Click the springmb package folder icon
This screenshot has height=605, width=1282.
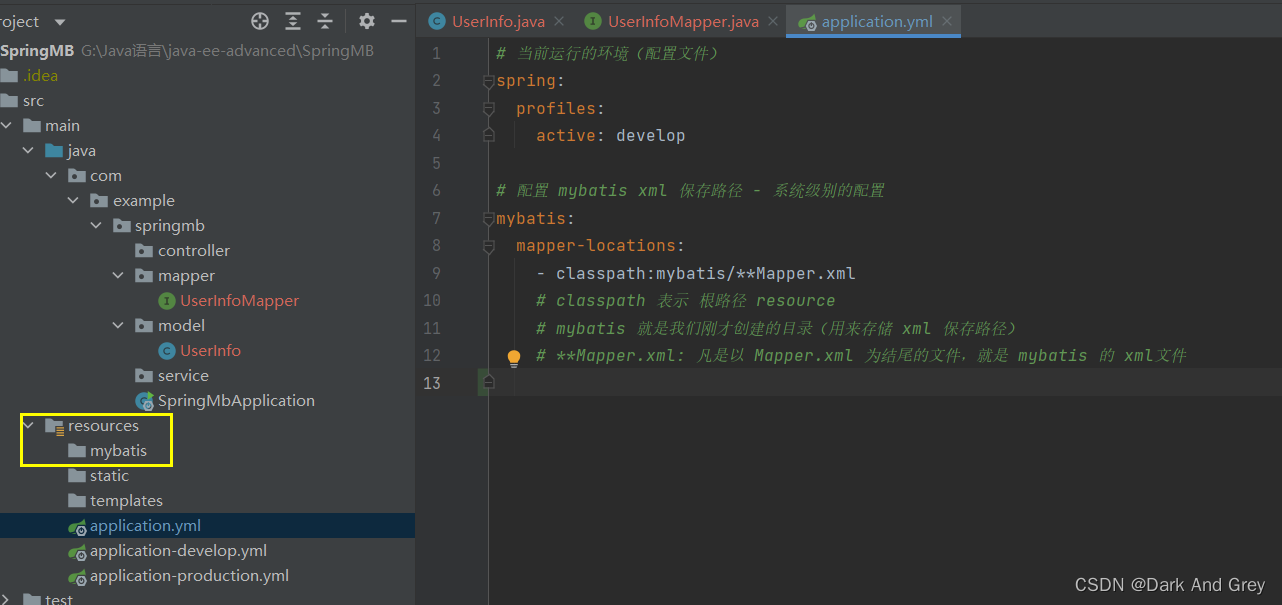(121, 225)
